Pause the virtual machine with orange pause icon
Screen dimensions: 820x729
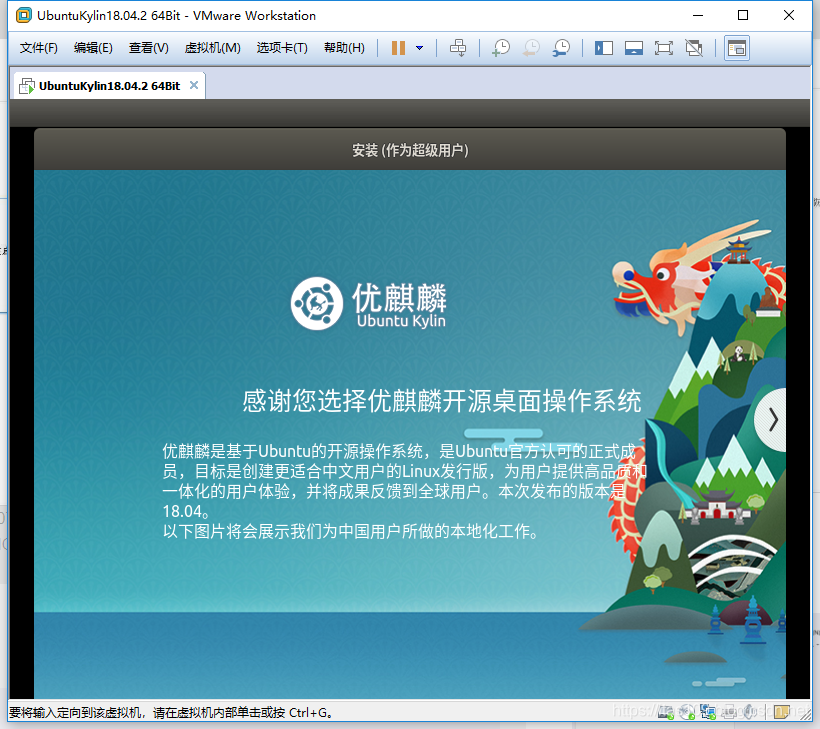point(398,48)
